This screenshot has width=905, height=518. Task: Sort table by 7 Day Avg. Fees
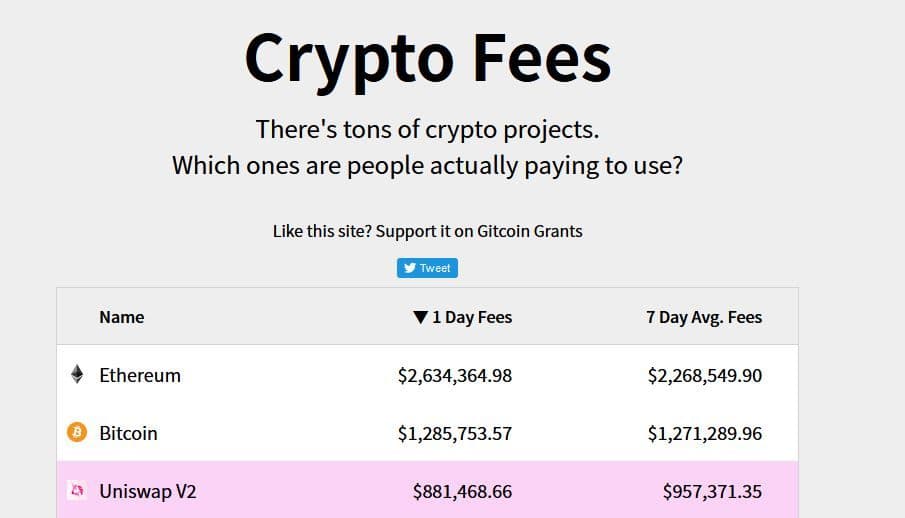[703, 317]
